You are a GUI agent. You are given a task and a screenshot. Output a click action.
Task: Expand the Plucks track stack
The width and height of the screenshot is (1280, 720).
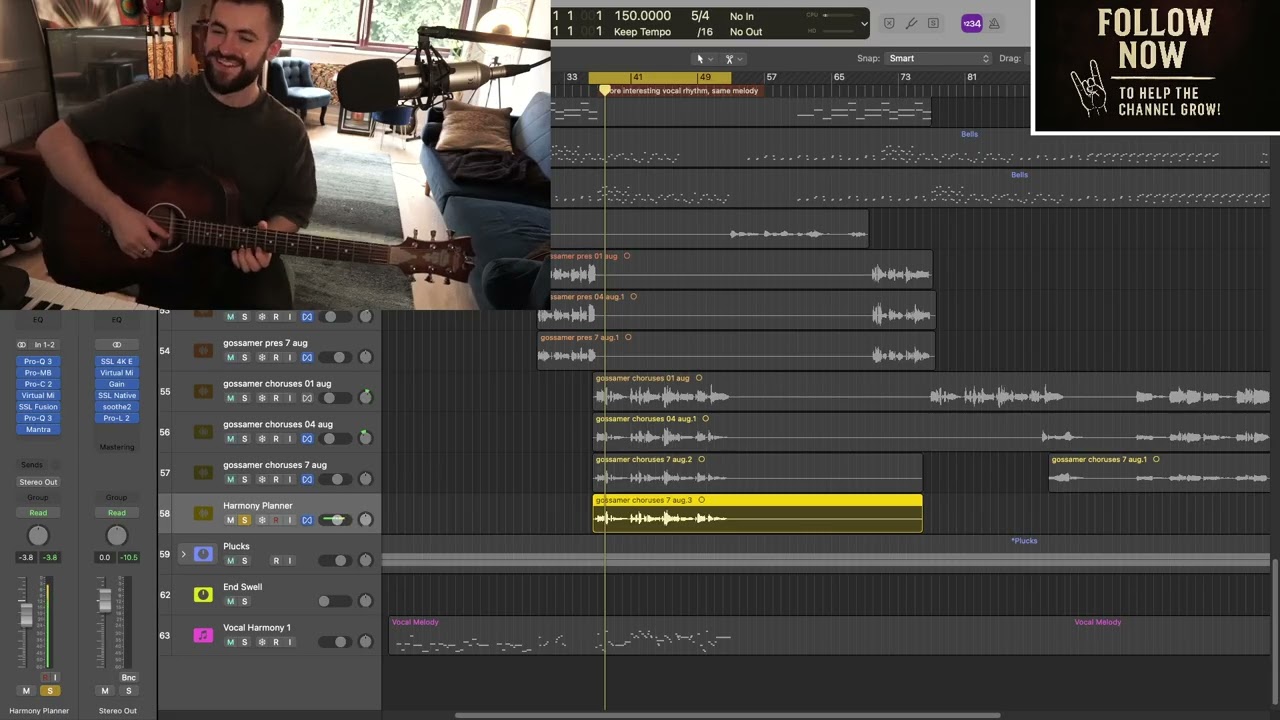click(183, 554)
